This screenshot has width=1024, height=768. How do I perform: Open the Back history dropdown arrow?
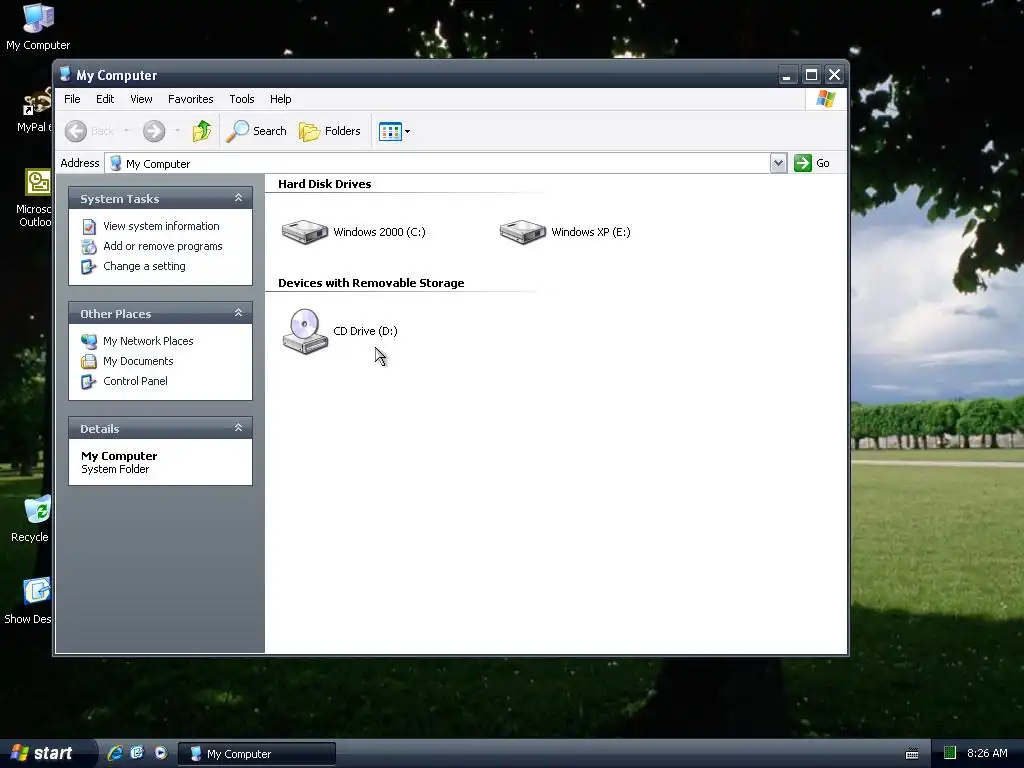point(127,131)
